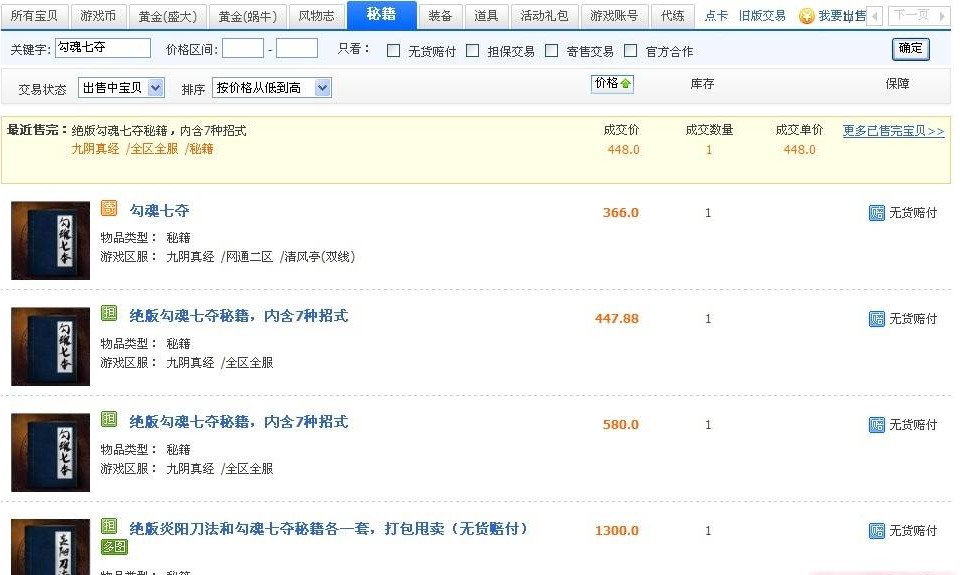Tick the 担保交易 checkbox
Viewport: 964px width, 575px height.
coord(473,51)
